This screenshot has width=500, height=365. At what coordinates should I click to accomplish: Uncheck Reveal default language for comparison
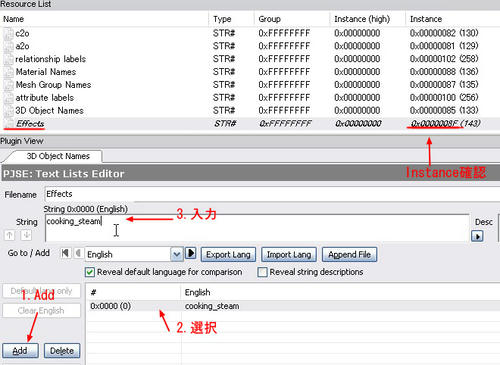[90, 272]
